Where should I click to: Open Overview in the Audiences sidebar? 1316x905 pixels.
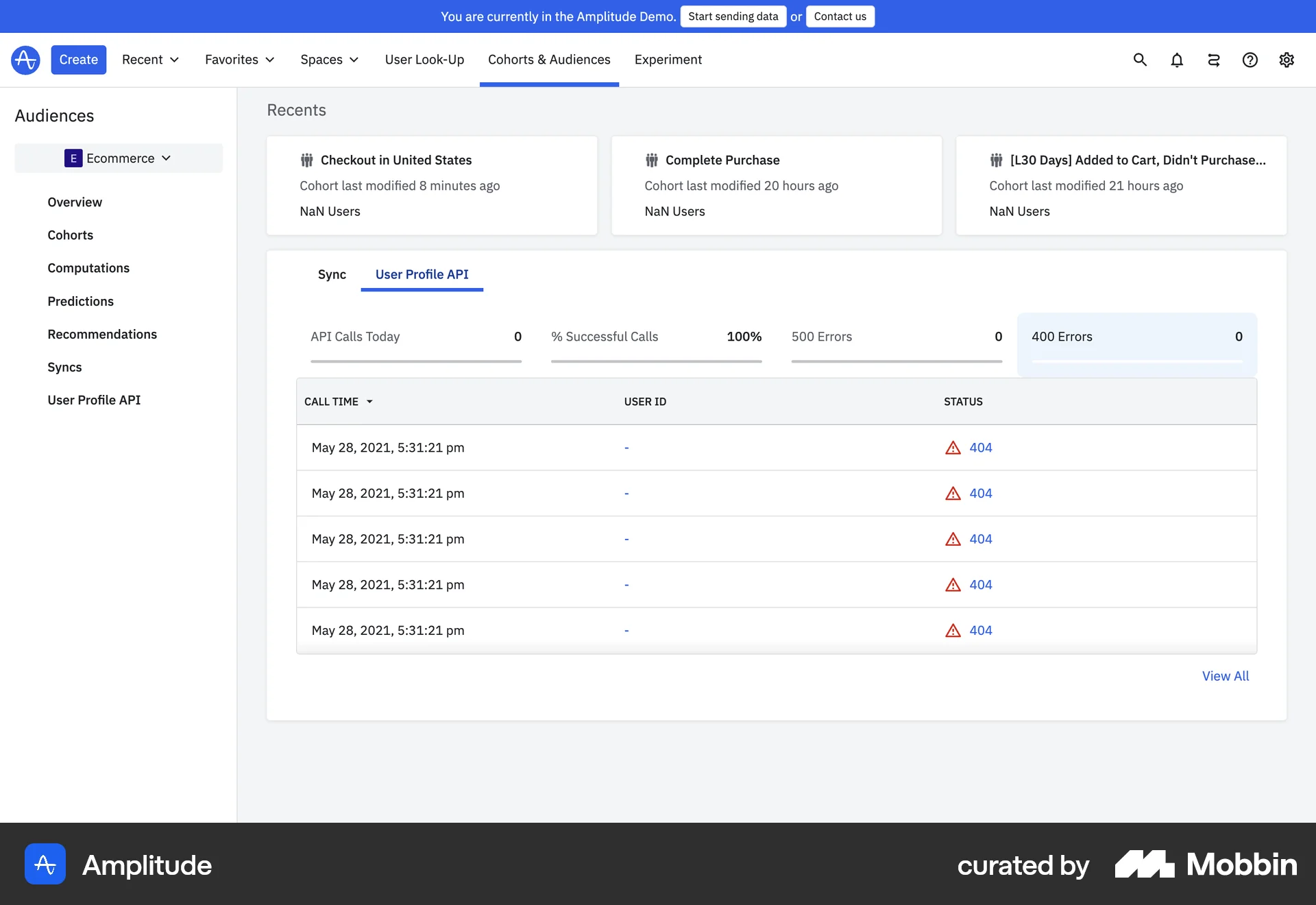tap(75, 202)
